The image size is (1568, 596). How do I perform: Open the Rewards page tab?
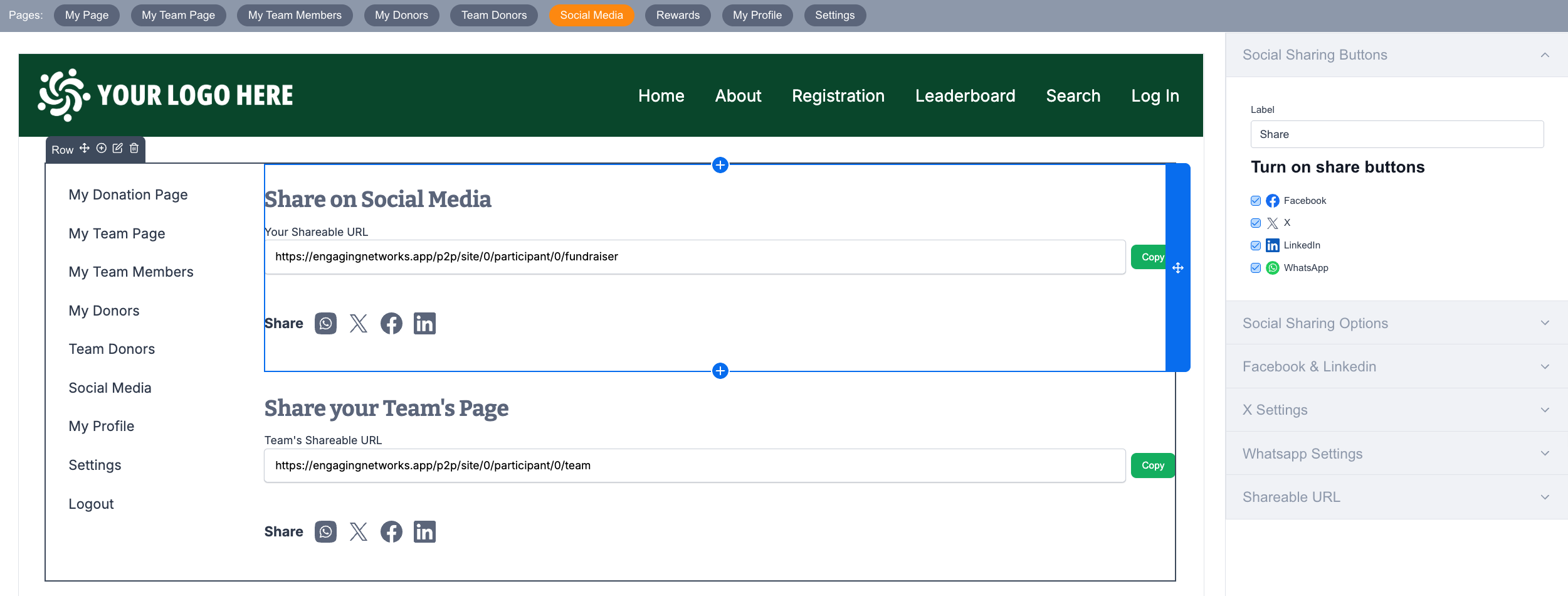coord(678,15)
